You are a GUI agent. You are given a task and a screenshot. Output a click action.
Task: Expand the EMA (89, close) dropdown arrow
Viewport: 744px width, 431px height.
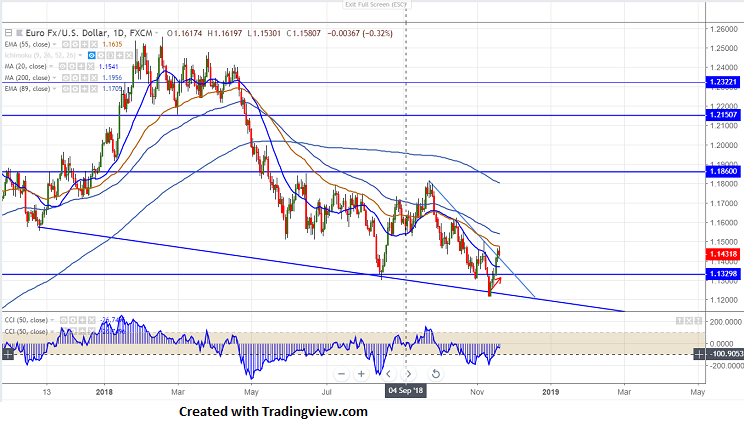[55, 89]
